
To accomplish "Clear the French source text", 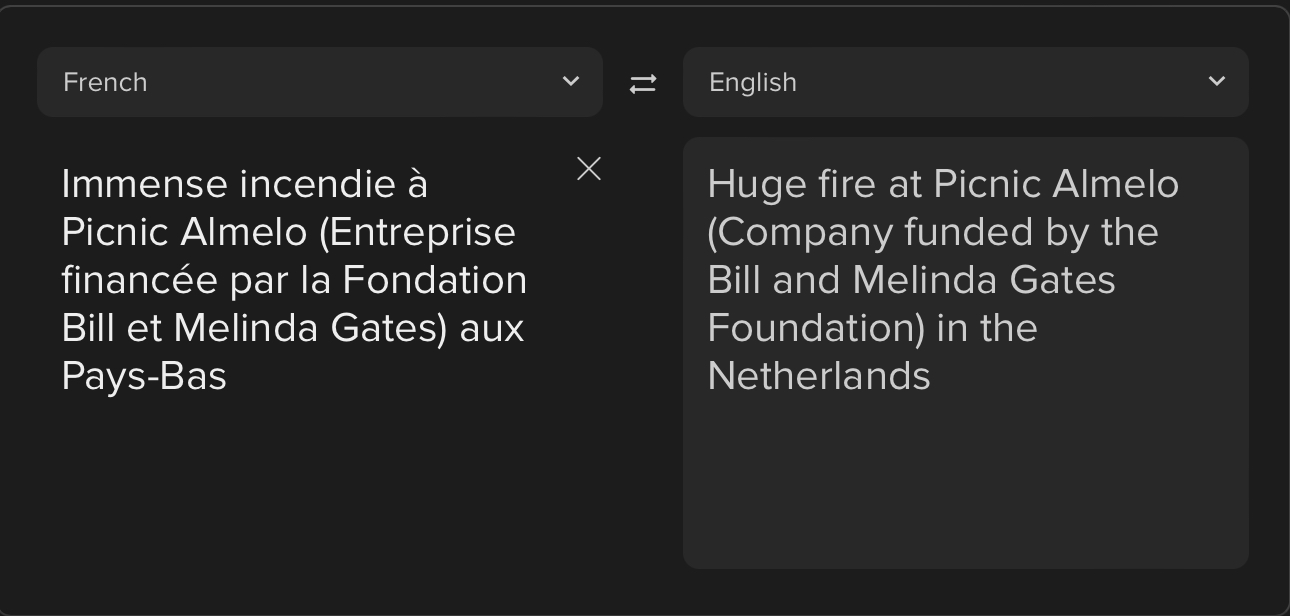I will (x=589, y=169).
